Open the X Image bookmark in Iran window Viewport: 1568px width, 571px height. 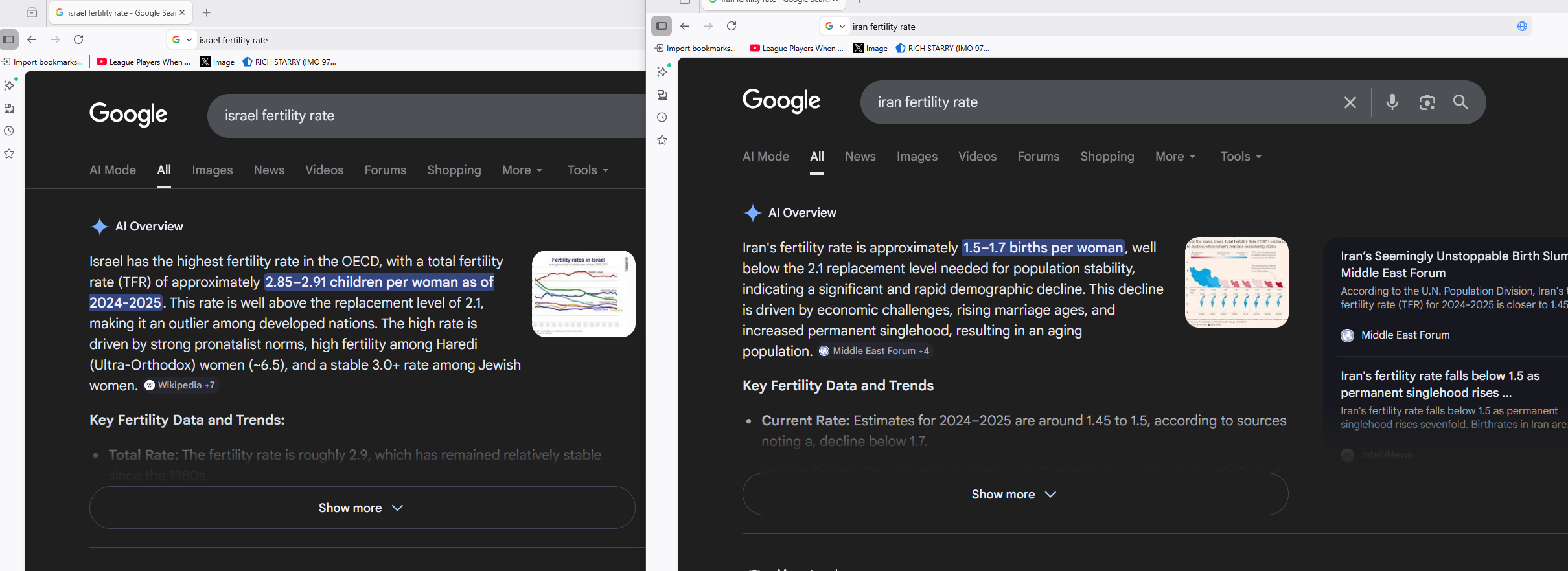point(871,49)
